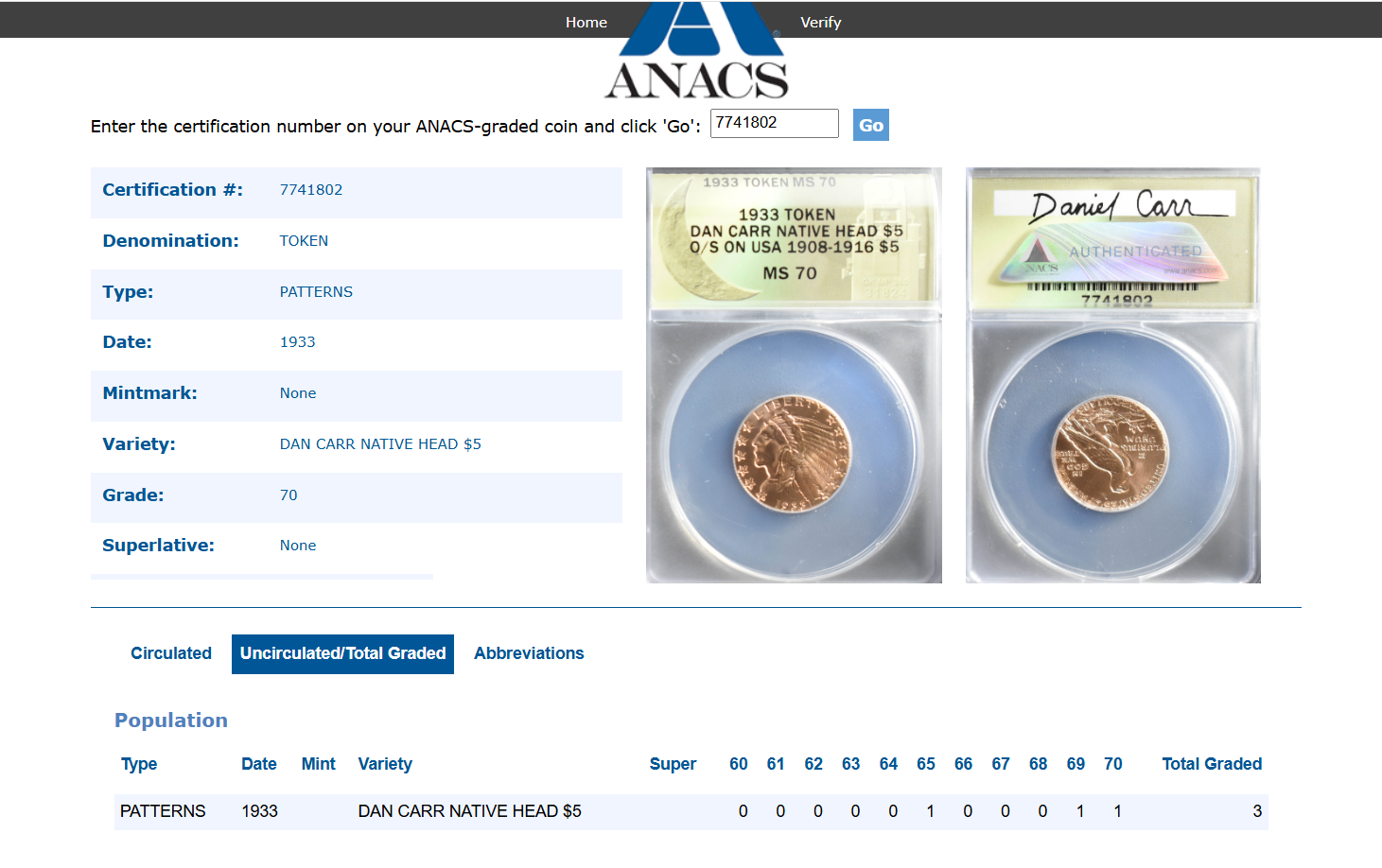Screen dimensions: 1382x868
Task: Click the Grade label
Action: [x=133, y=495]
